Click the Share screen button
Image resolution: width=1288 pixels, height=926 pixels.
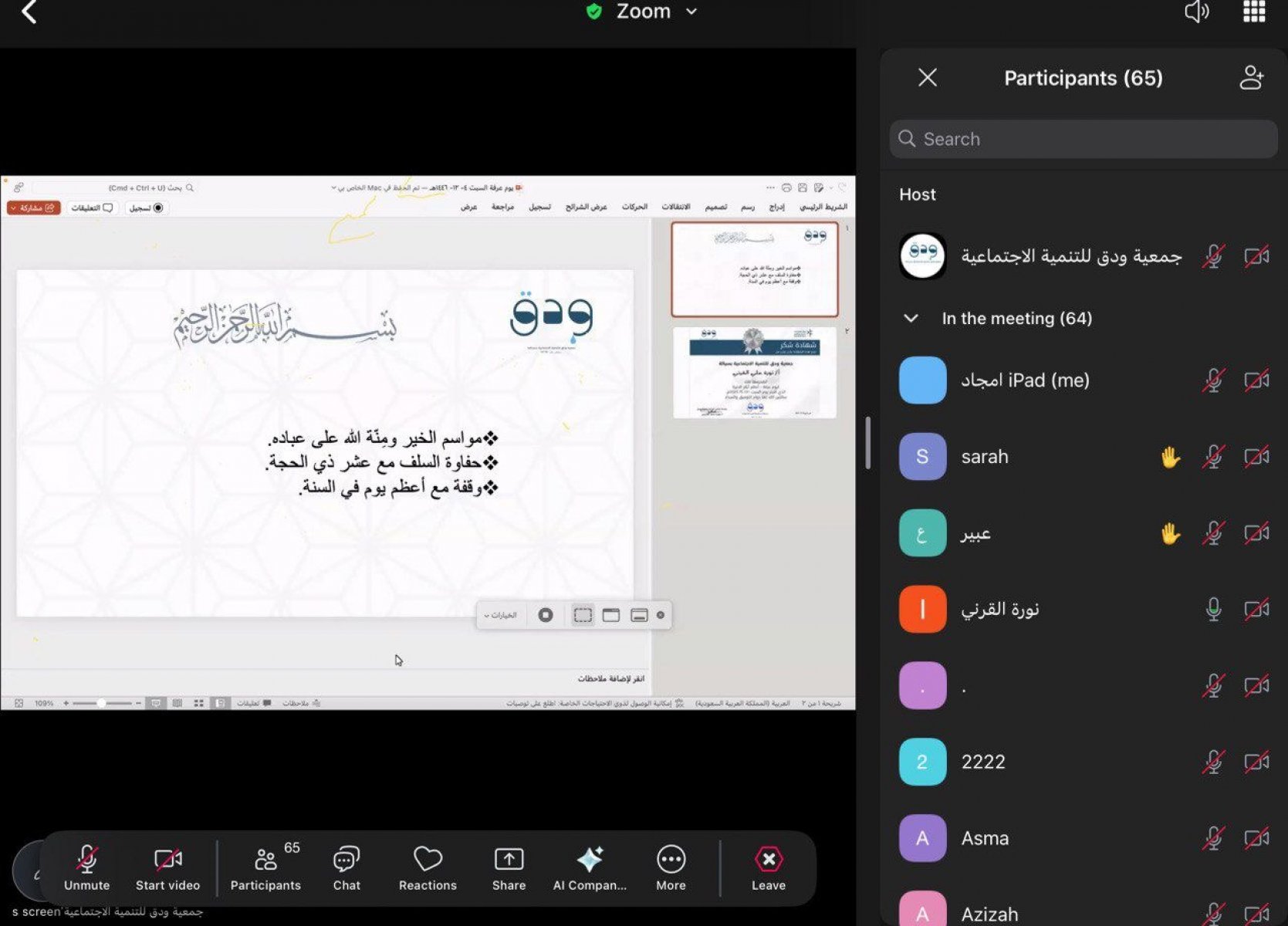(509, 868)
